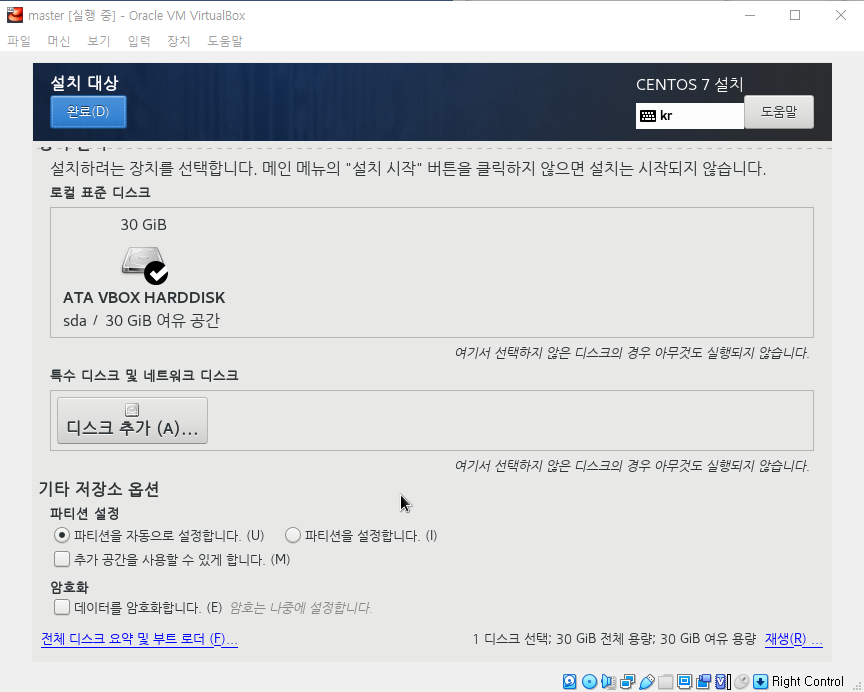Click the 재생(R) refresh link

(x=793, y=639)
